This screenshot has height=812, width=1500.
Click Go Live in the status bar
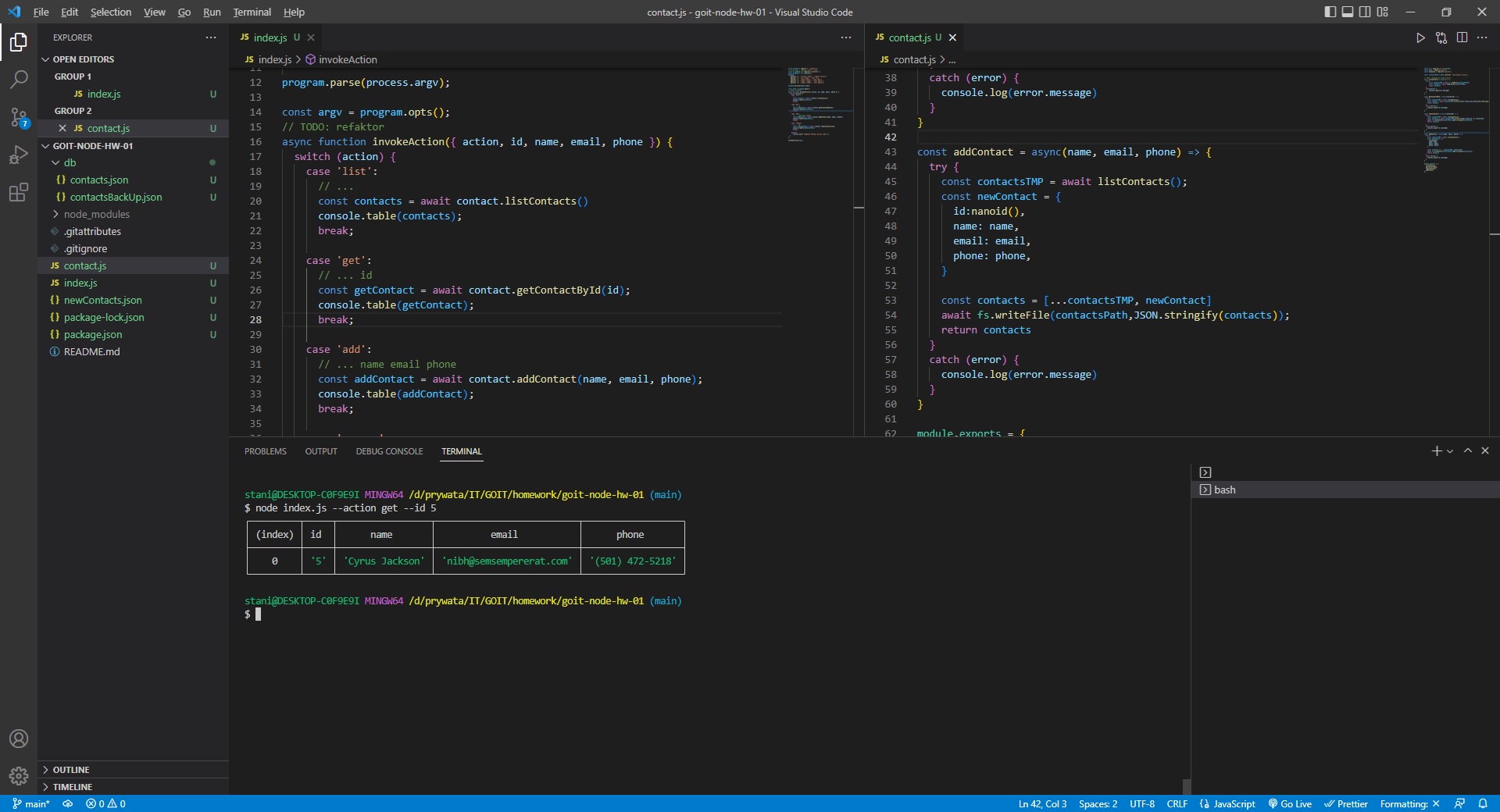1289,803
